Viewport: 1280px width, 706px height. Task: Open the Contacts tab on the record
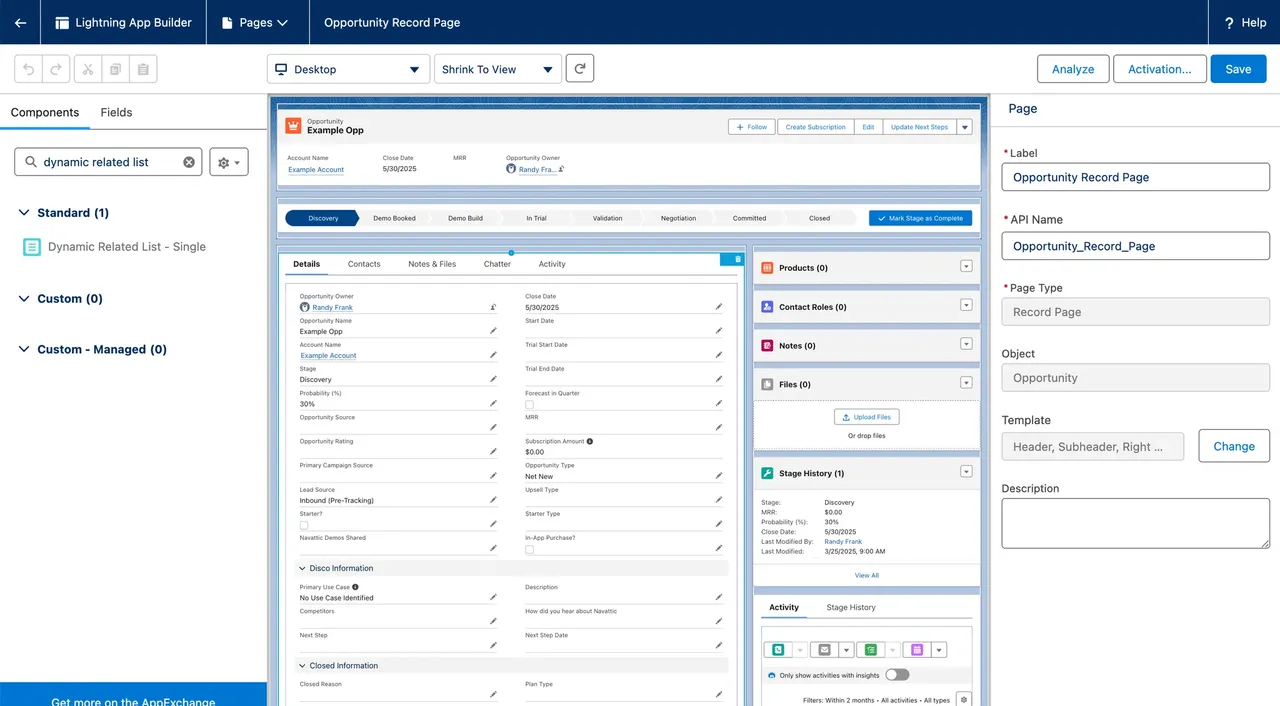[364, 264]
